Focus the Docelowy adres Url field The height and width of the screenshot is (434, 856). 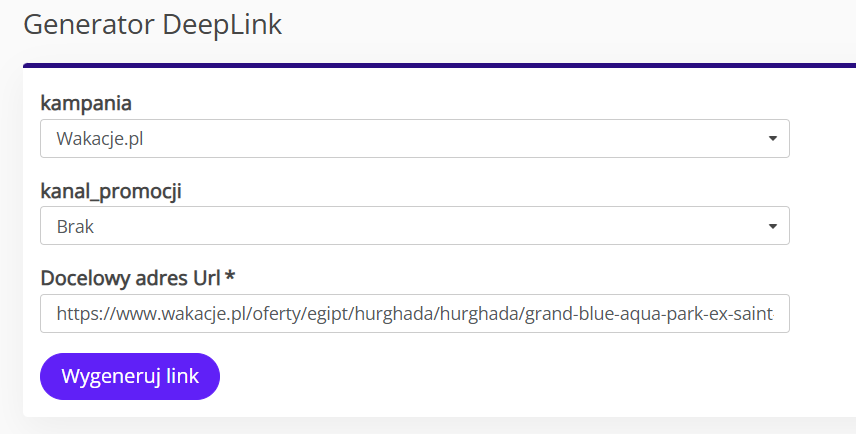415,313
